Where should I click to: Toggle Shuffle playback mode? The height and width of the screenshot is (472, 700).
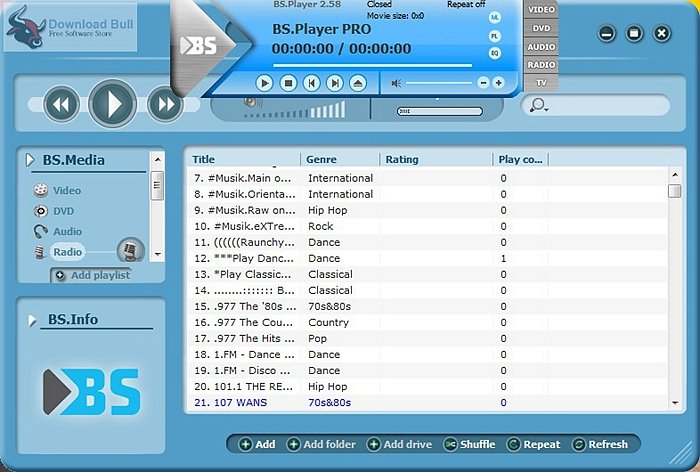pos(470,444)
